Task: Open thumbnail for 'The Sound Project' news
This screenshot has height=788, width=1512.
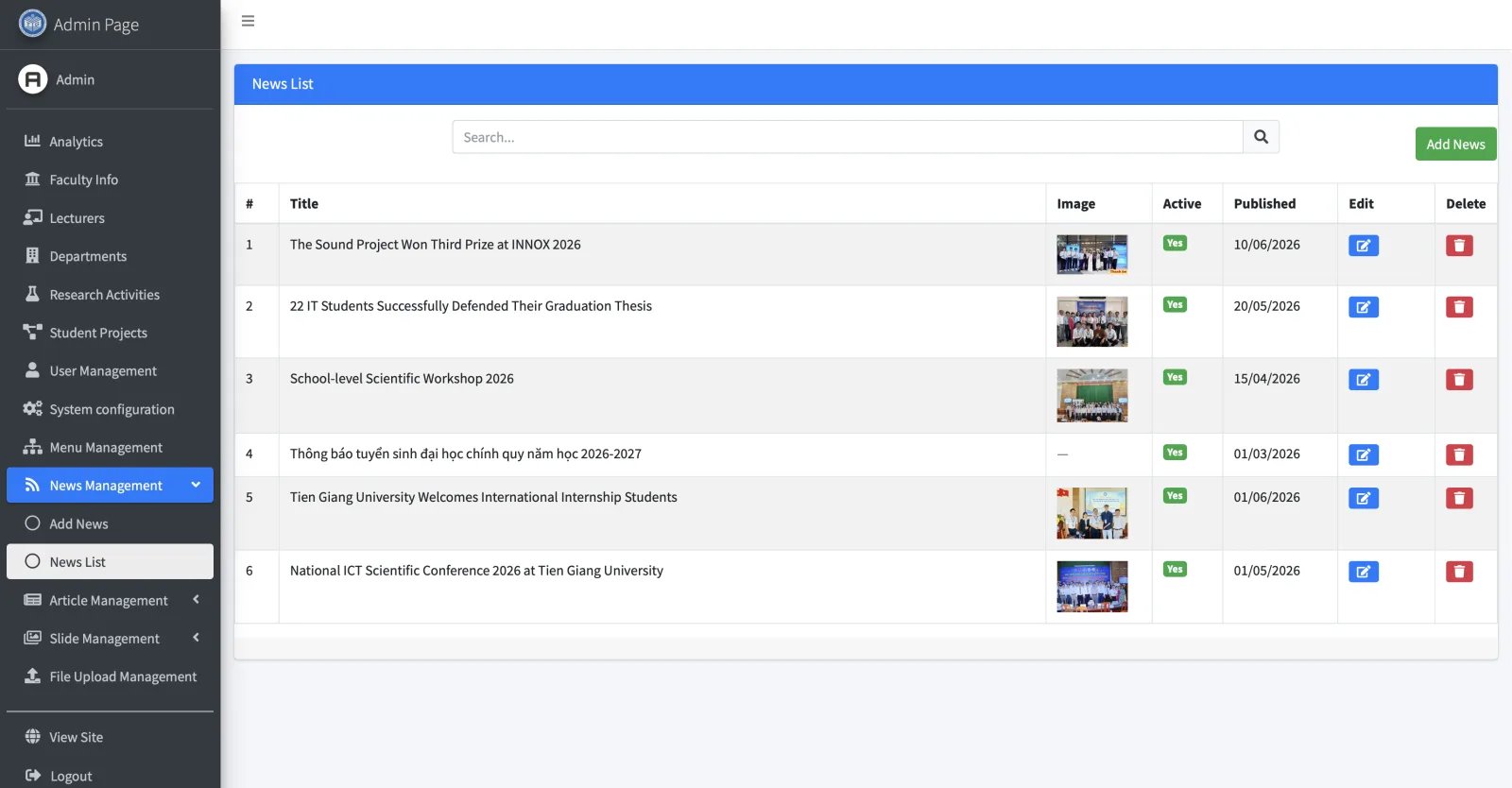Action: click(1092, 254)
